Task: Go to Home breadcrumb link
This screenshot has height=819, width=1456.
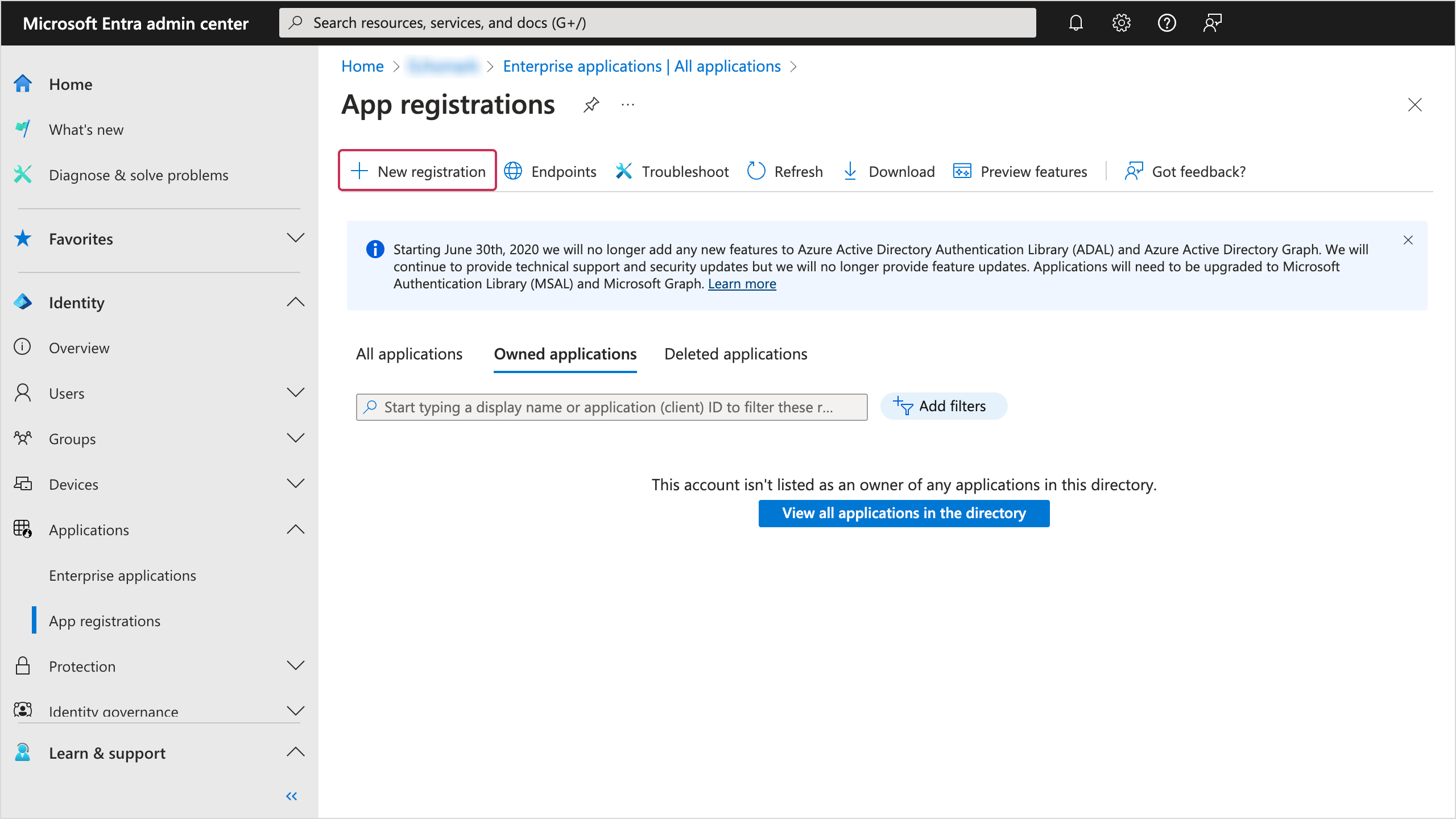Action: (x=362, y=66)
